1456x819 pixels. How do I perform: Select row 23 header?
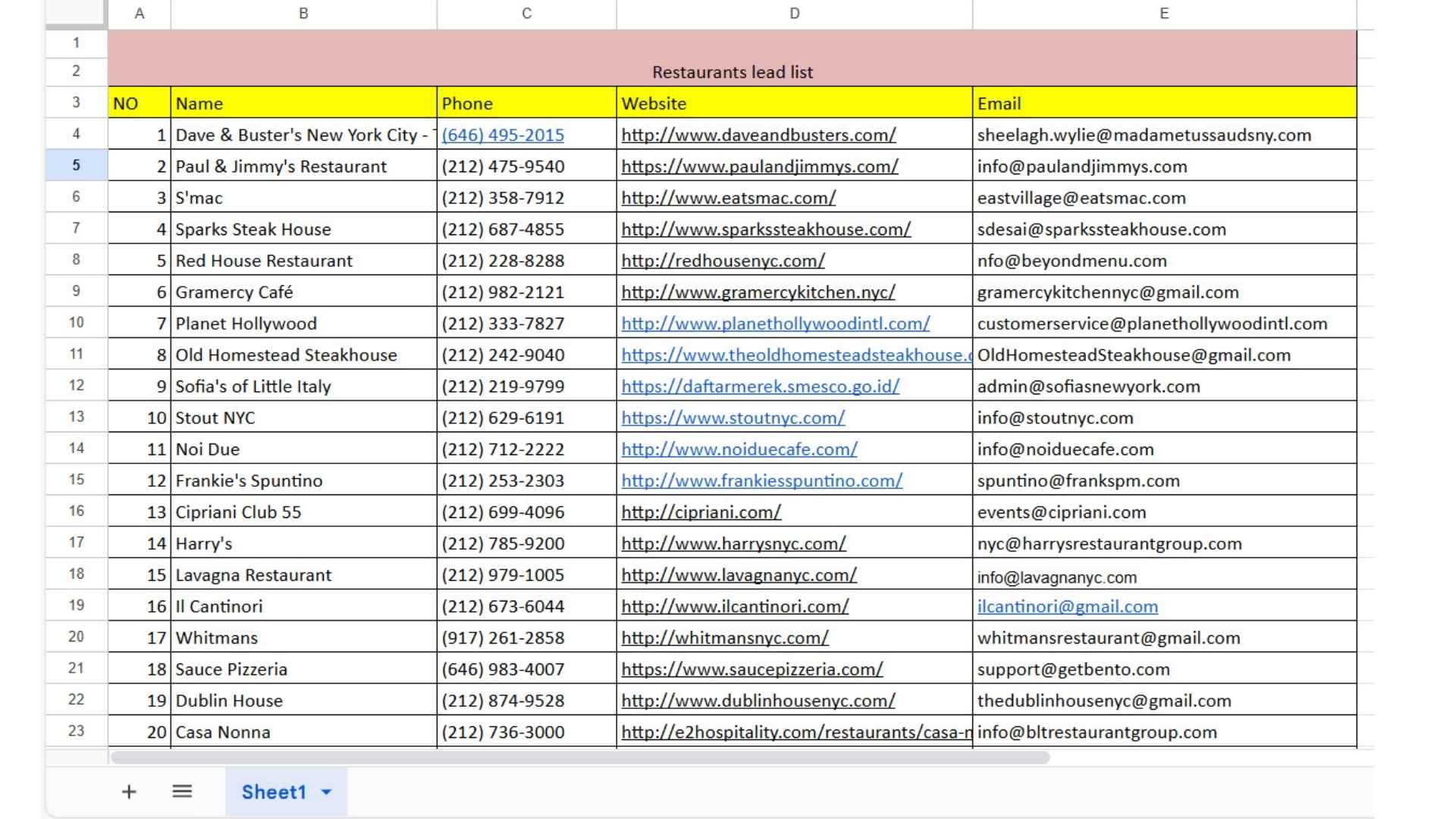76,731
